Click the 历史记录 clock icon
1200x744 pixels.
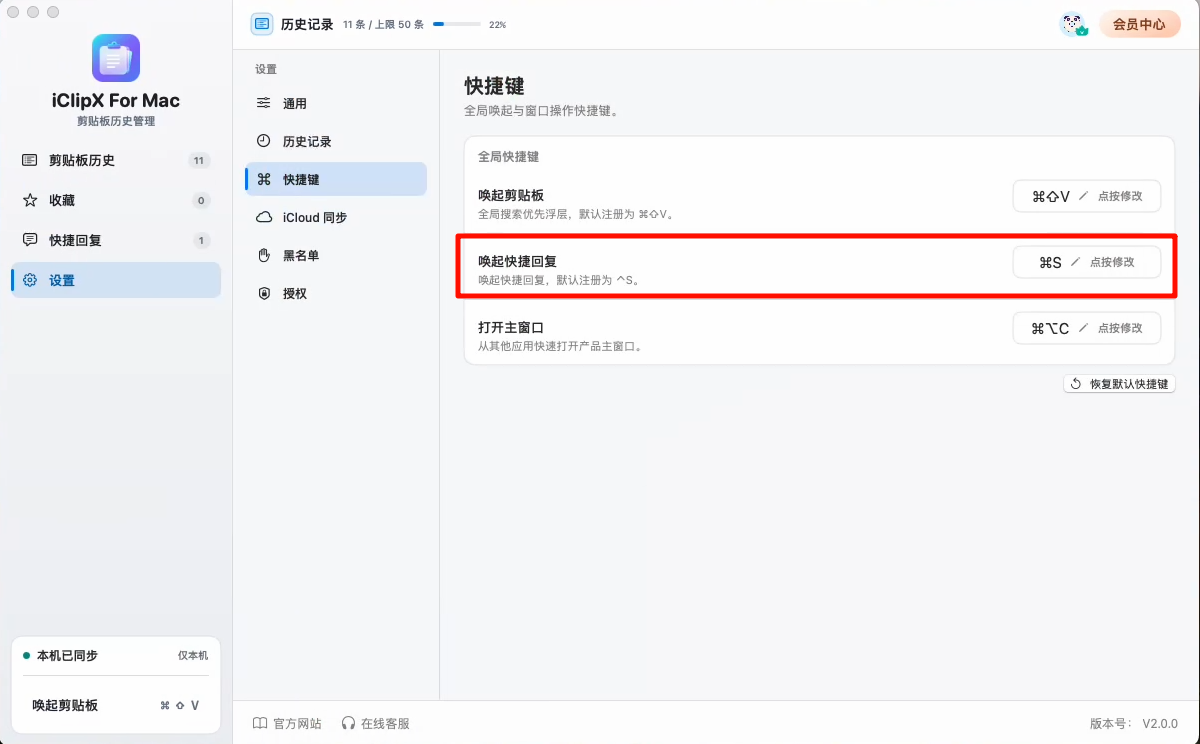264,141
